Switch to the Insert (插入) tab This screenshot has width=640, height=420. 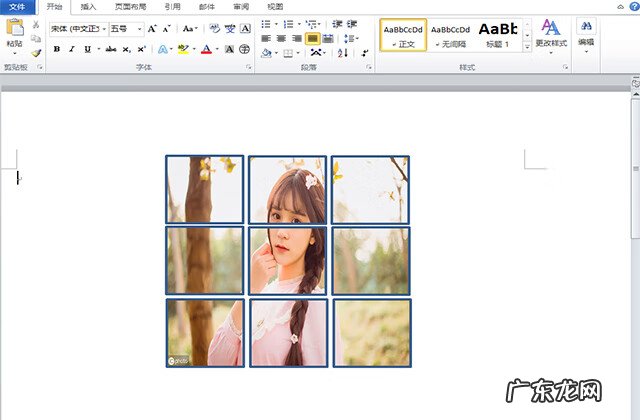[x=89, y=6]
